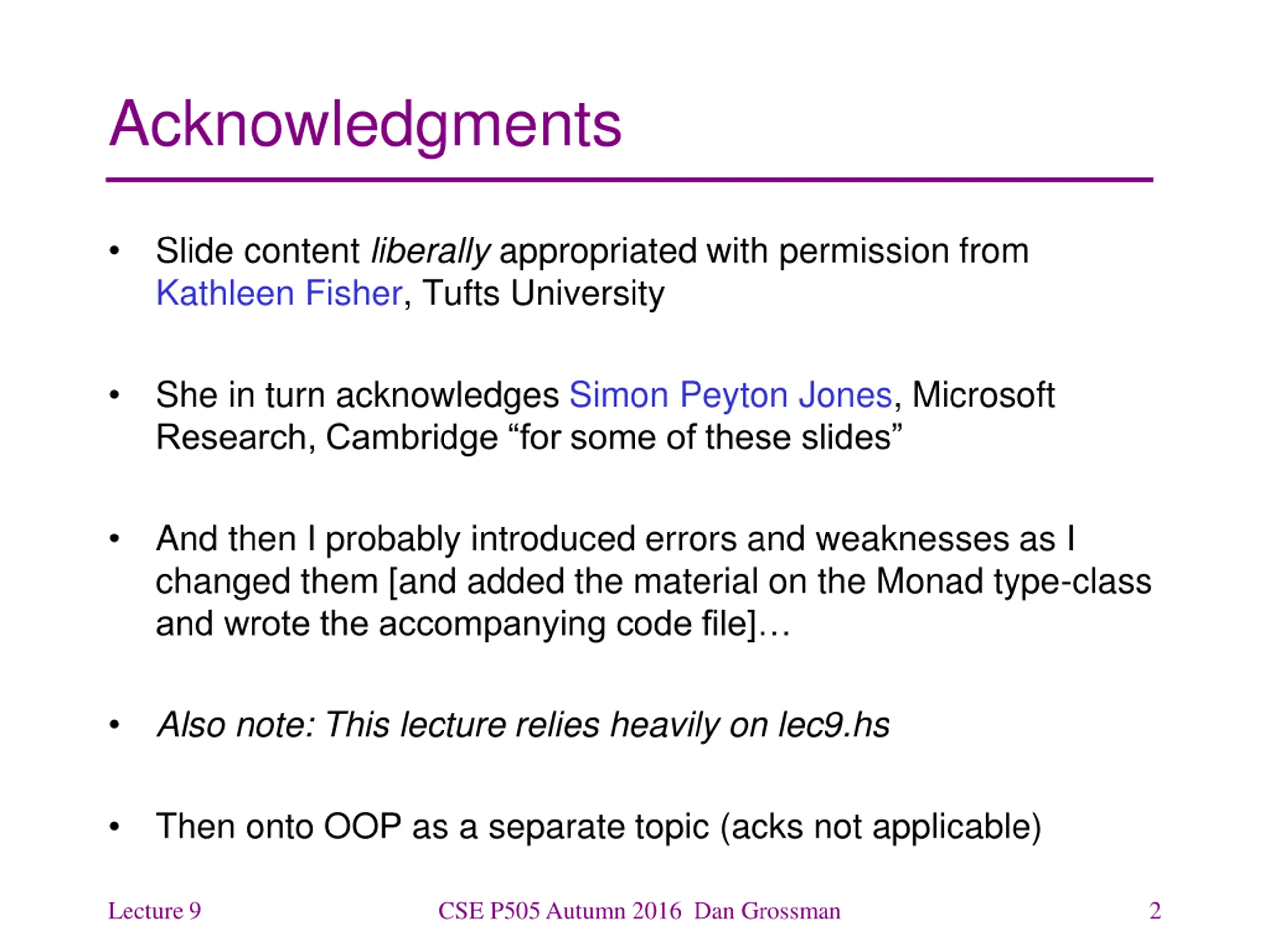Open the Kathleen Fisher hyperlink

[279, 293]
